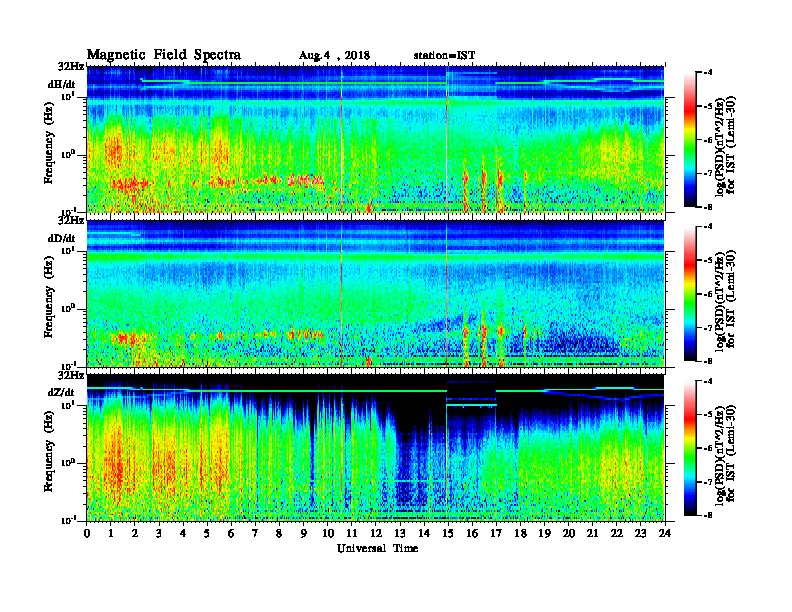Click the '16' hour tick label
The width and height of the screenshot is (792, 612).
tap(472, 534)
